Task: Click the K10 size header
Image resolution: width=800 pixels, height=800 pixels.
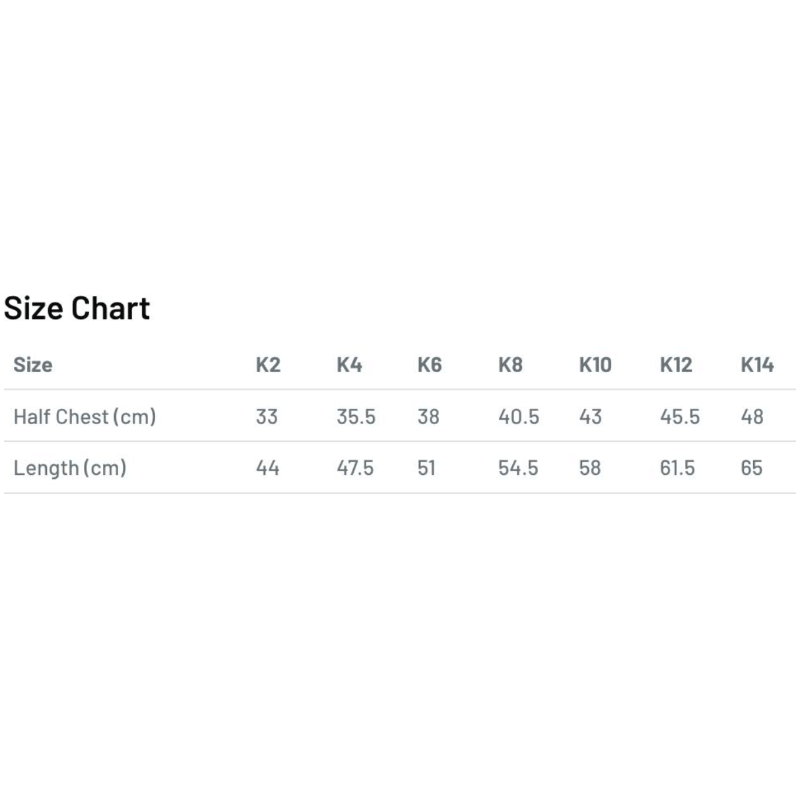Action: (595, 365)
